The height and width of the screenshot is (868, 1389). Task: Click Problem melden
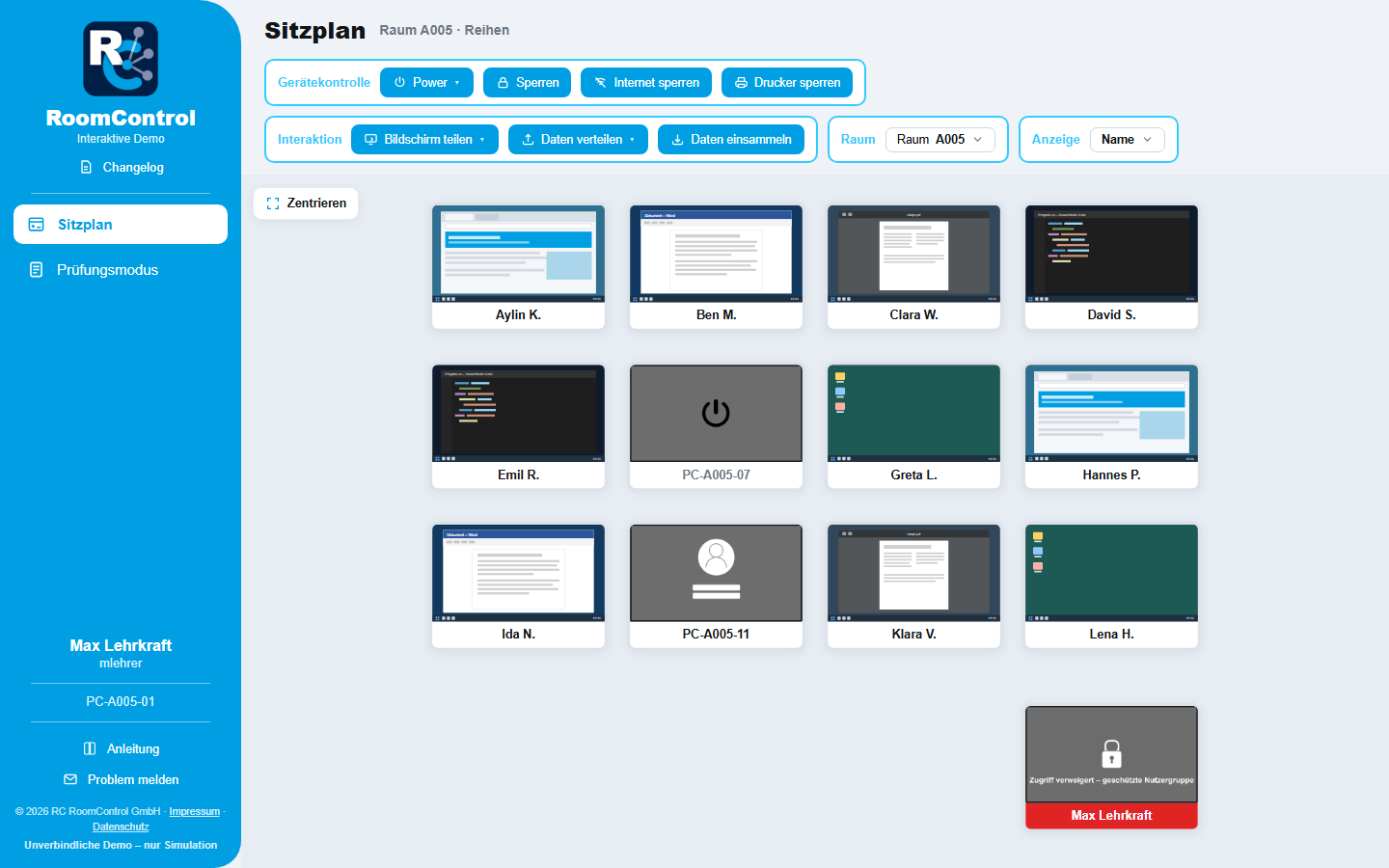click(x=122, y=779)
